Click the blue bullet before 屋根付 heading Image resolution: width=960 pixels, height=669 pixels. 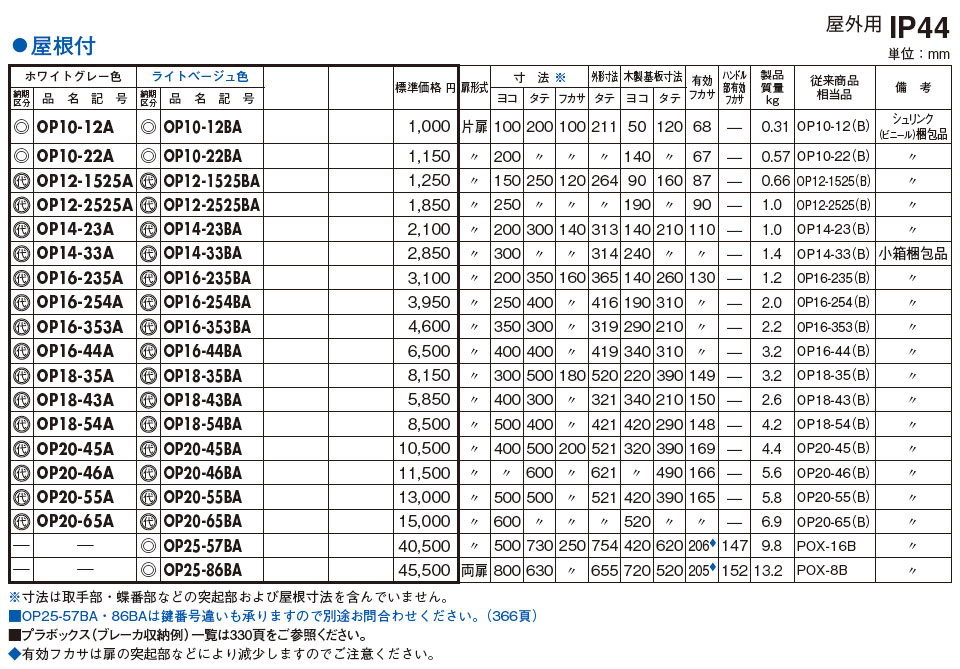tap(17, 46)
